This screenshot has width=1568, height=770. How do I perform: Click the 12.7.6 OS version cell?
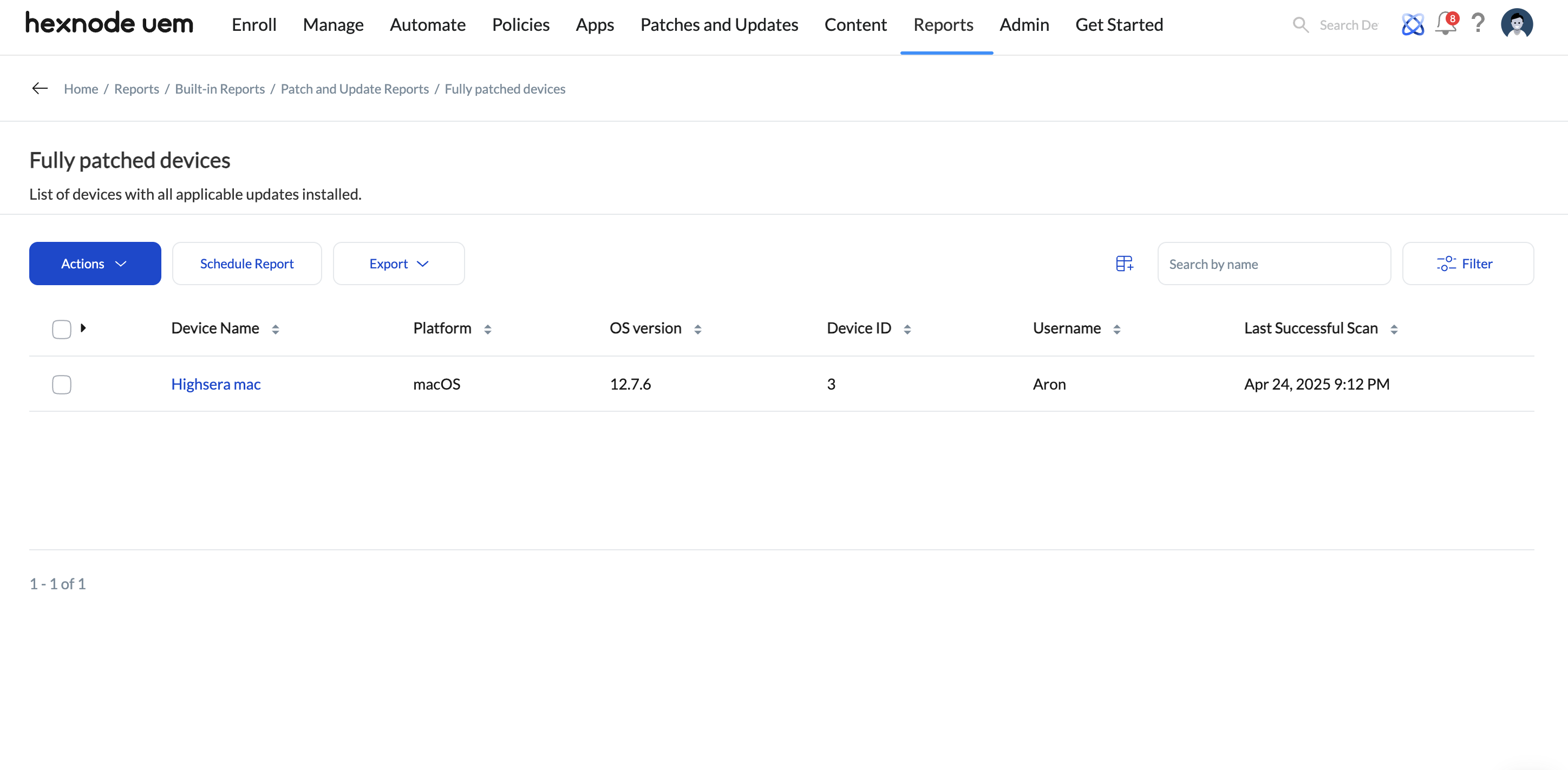[x=630, y=384]
